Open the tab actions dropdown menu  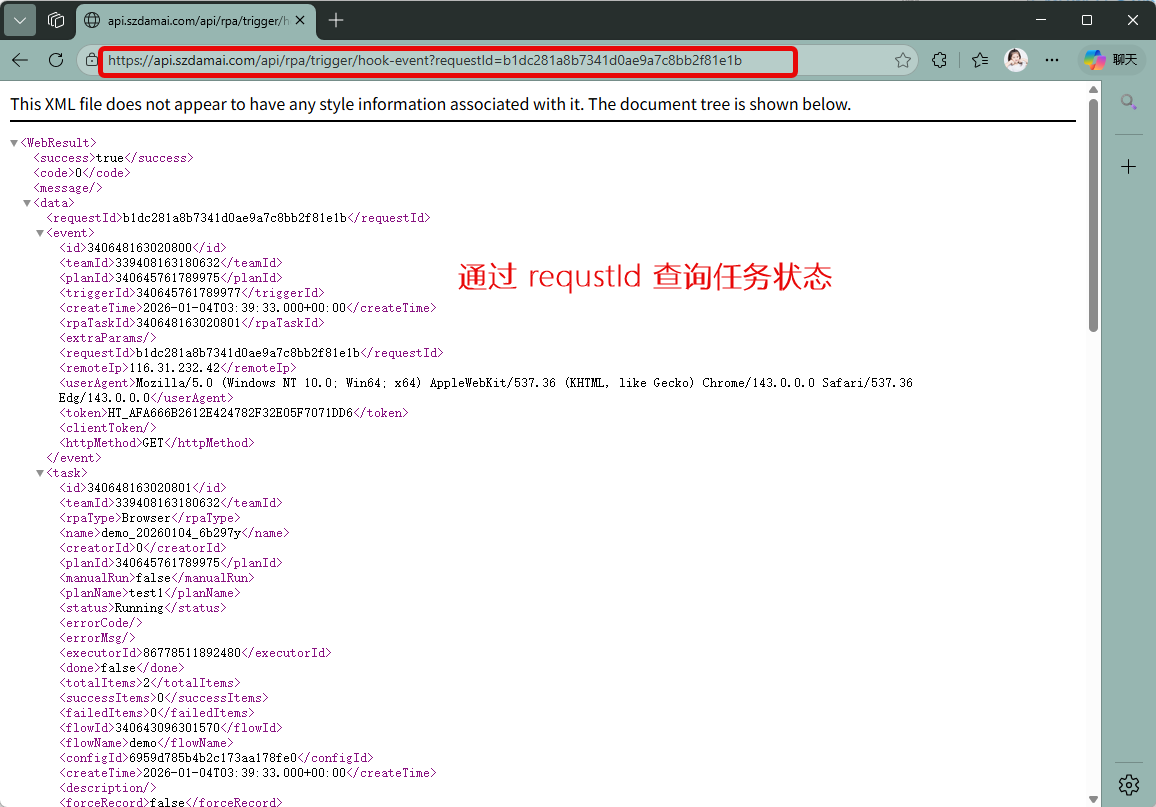[20, 20]
